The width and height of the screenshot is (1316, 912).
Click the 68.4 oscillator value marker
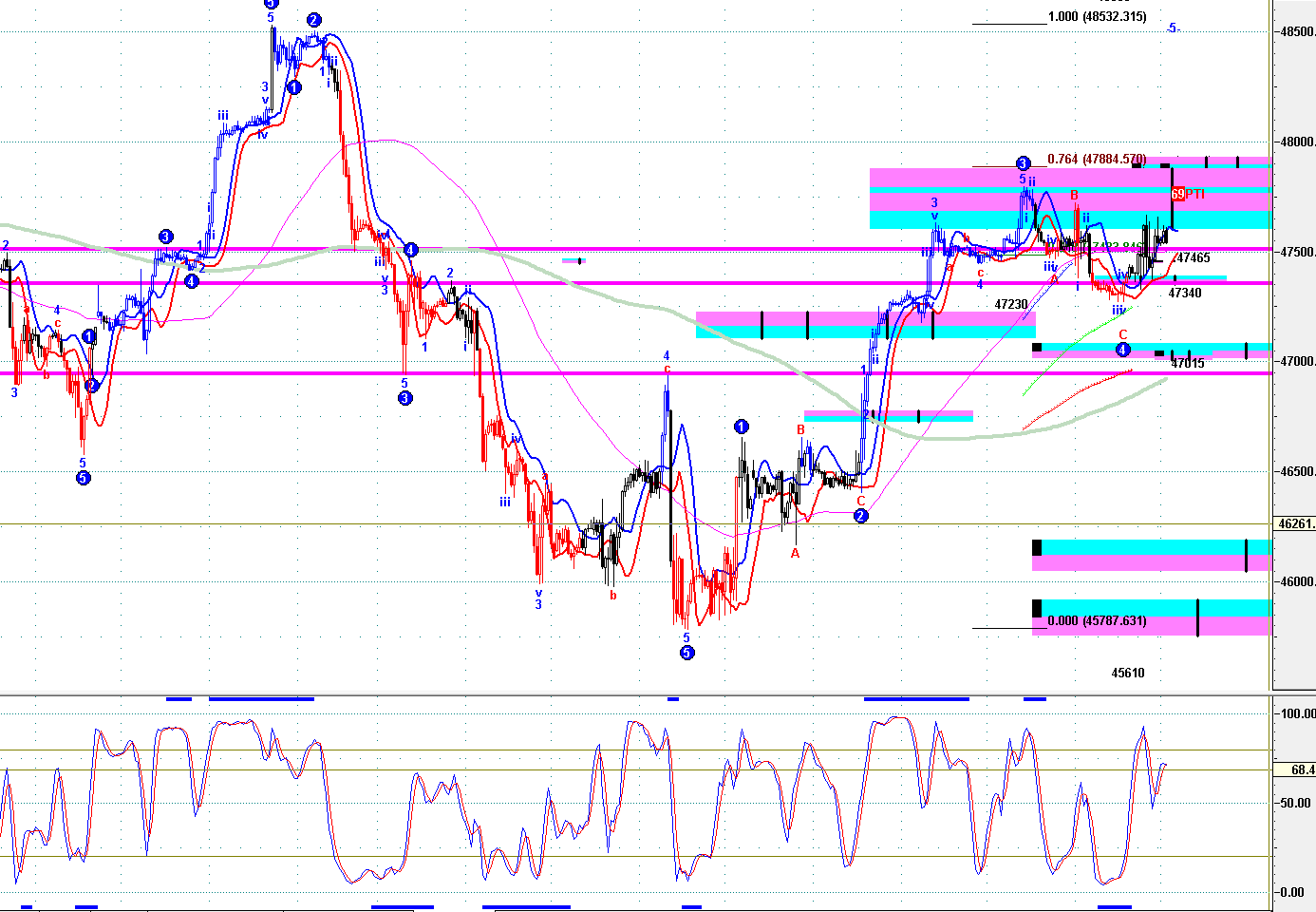1300,770
